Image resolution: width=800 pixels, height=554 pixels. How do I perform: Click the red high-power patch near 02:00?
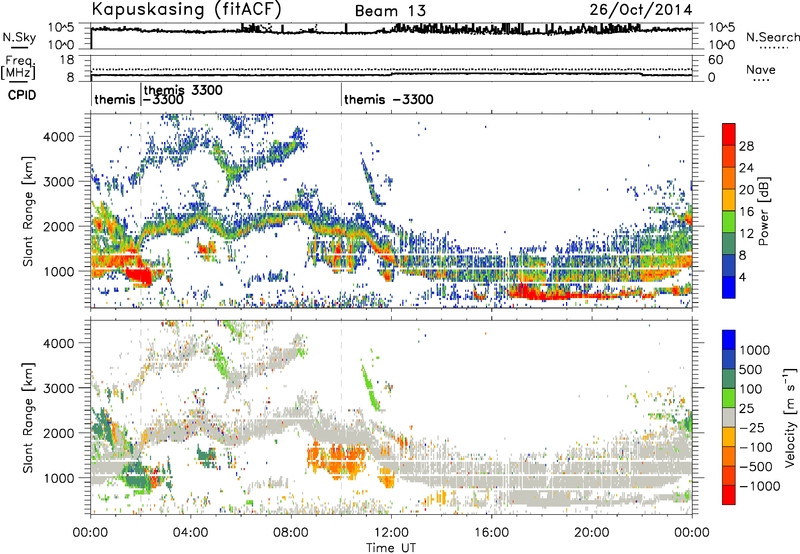(138, 275)
